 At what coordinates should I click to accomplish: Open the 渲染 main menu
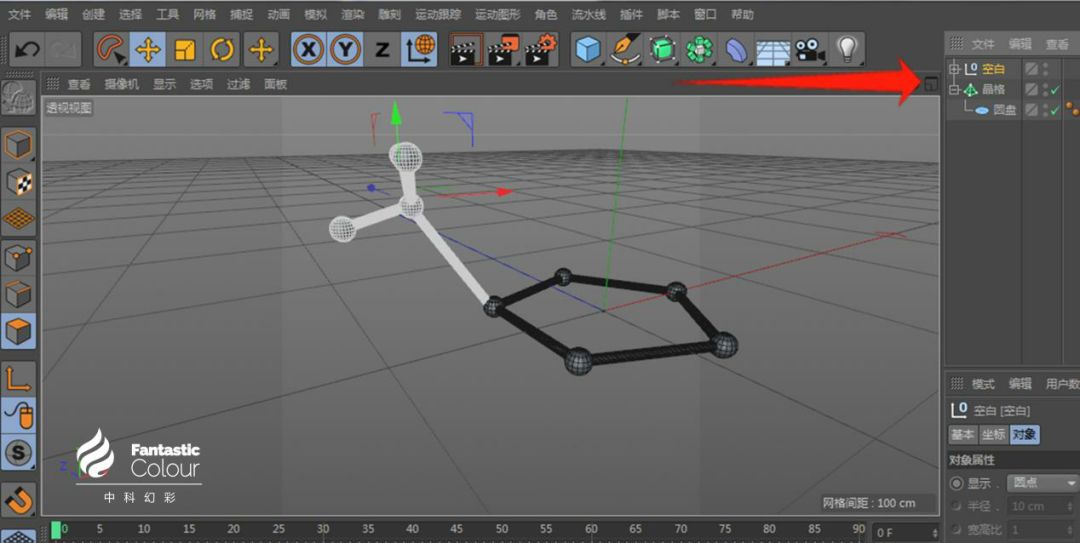coord(352,14)
